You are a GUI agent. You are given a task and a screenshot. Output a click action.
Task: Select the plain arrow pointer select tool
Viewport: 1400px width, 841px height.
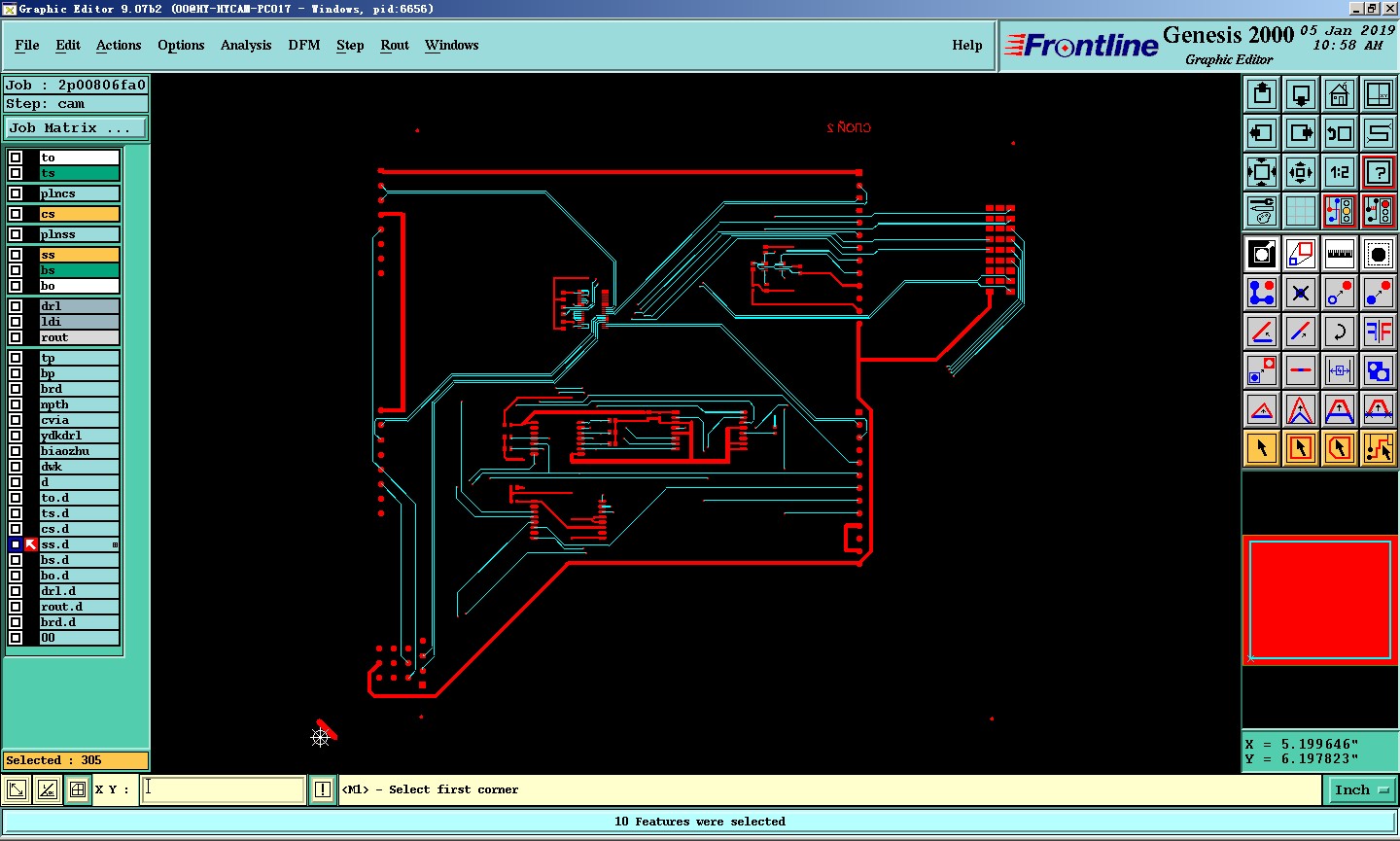tap(1262, 448)
